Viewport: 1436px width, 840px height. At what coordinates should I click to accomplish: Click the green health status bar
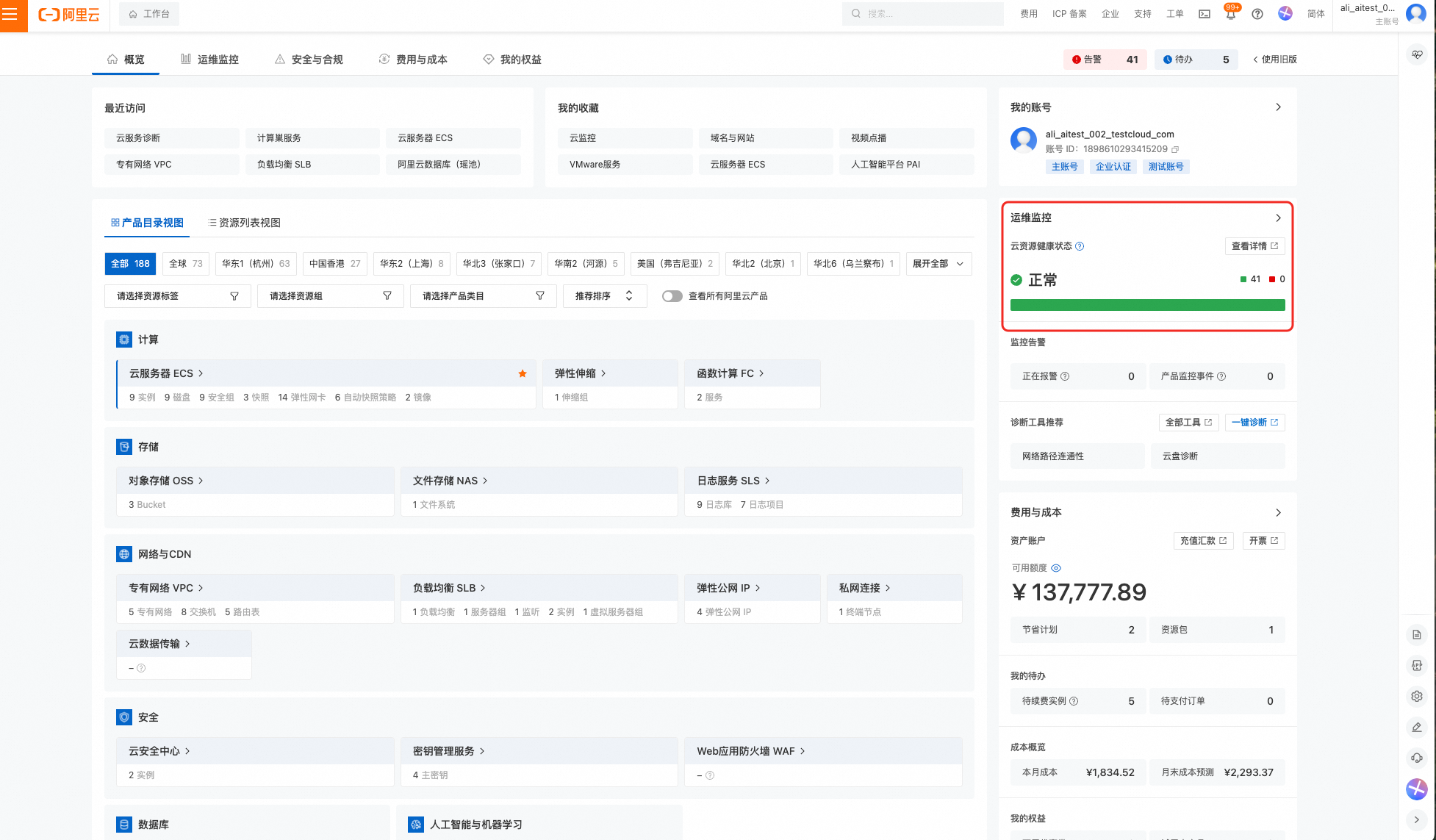[1147, 305]
